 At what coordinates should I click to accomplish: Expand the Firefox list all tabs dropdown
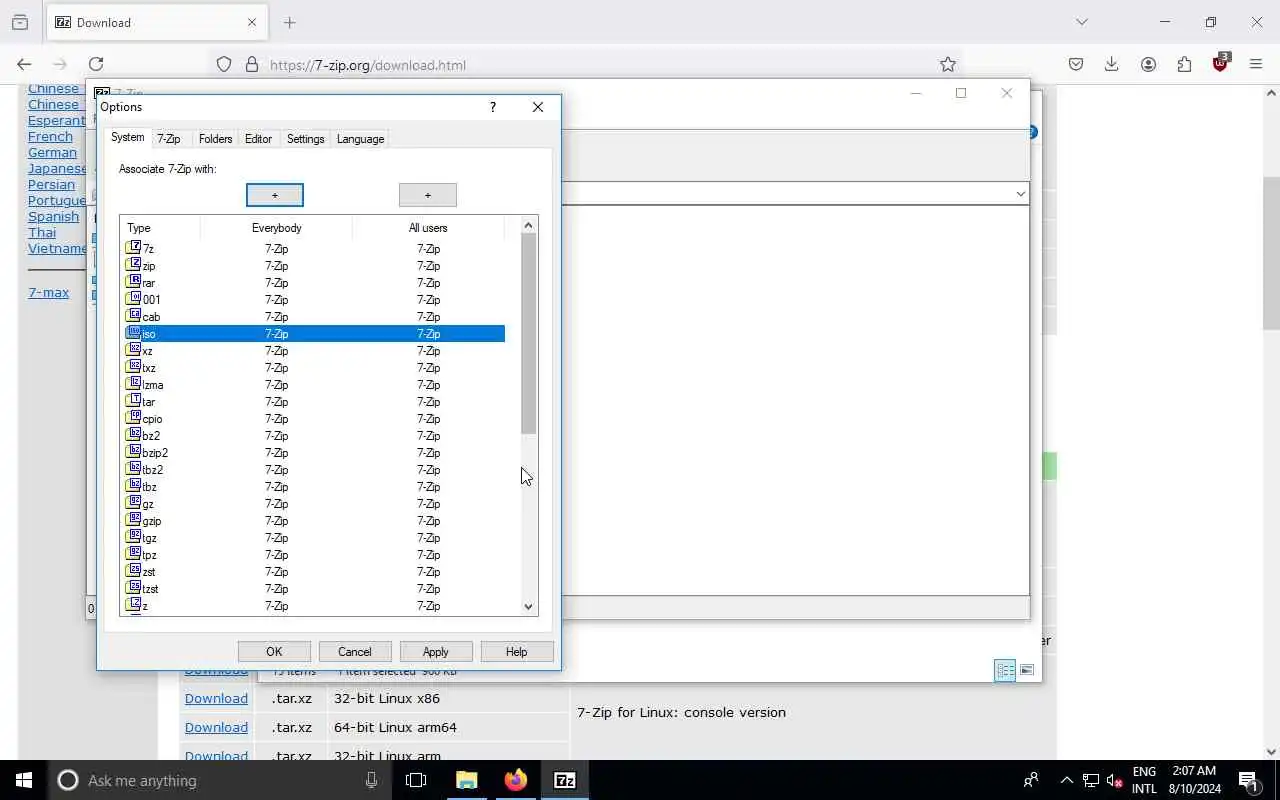click(1081, 22)
